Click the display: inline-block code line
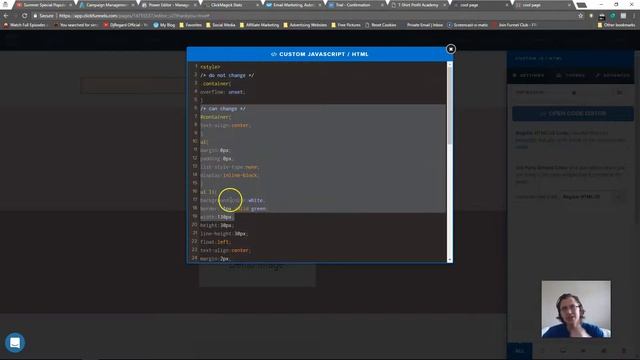 (229, 176)
